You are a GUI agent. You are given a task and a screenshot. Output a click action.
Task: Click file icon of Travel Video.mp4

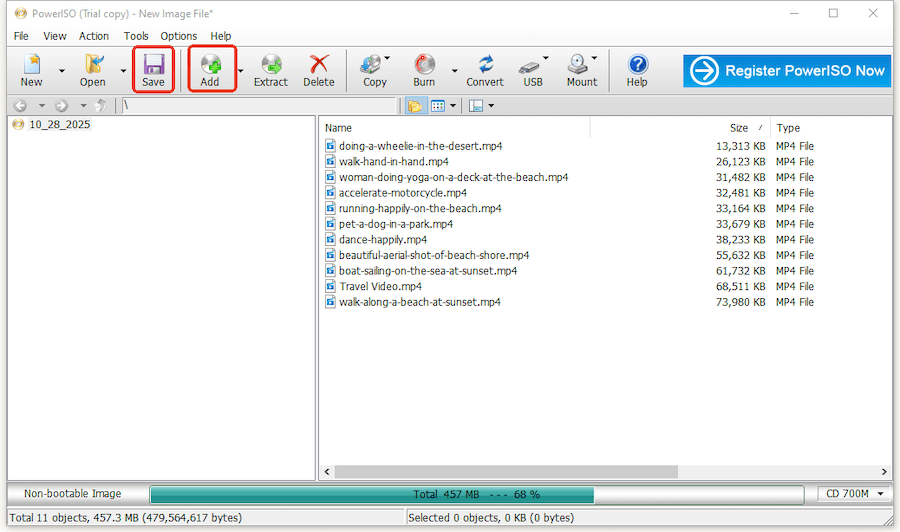pyautogui.click(x=331, y=286)
